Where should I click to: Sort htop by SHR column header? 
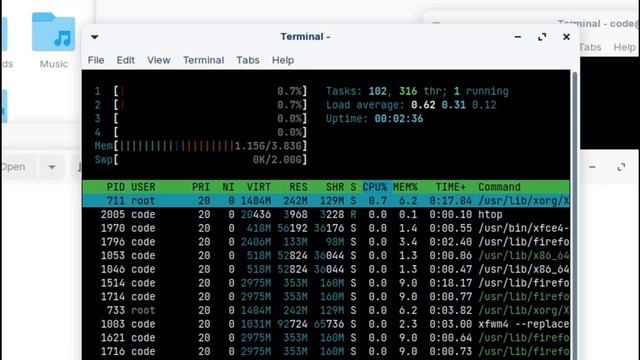[335, 187]
